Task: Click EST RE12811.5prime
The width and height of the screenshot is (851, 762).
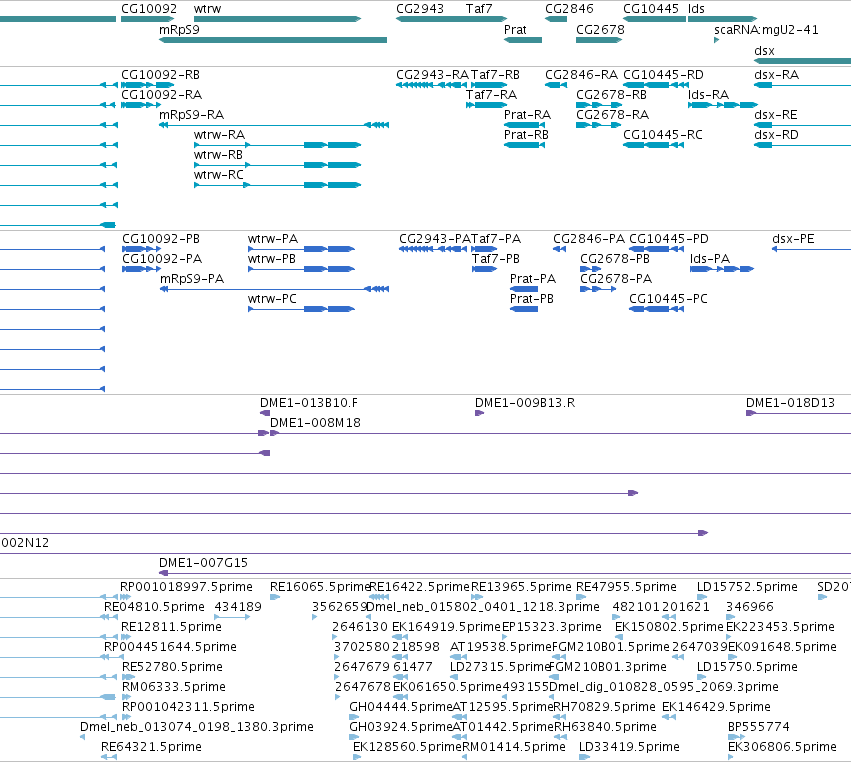Action: tap(126, 637)
